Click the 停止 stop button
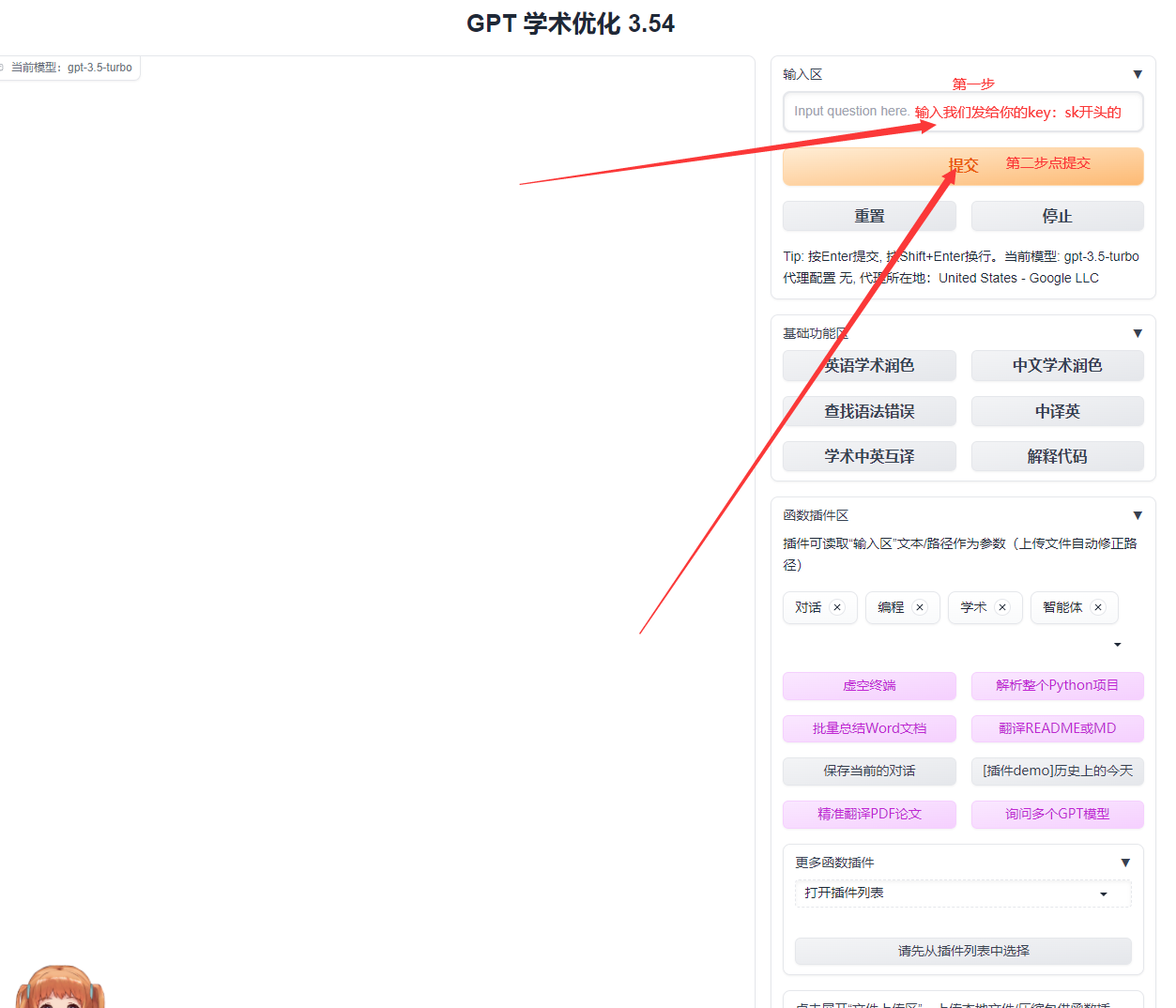The image size is (1176, 1008). tap(1057, 216)
